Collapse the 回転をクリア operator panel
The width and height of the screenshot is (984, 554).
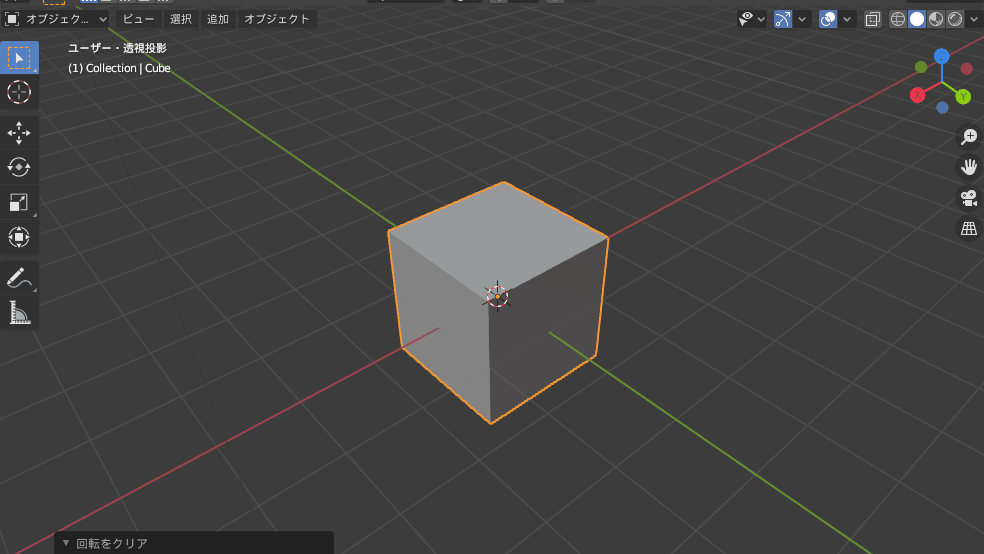(x=66, y=543)
